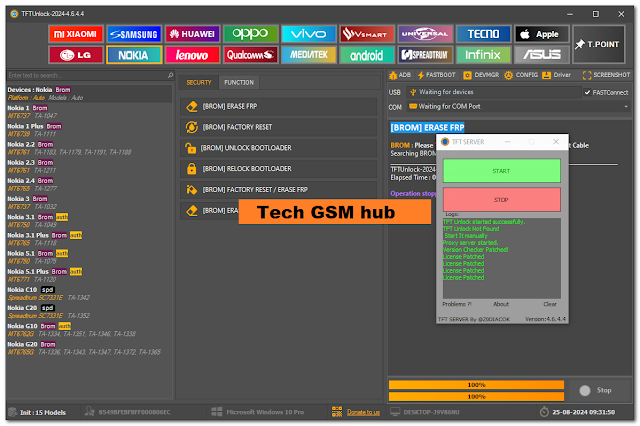The width and height of the screenshot is (640, 426).
Task: Pick the Tecno brand tile
Action: (x=483, y=34)
